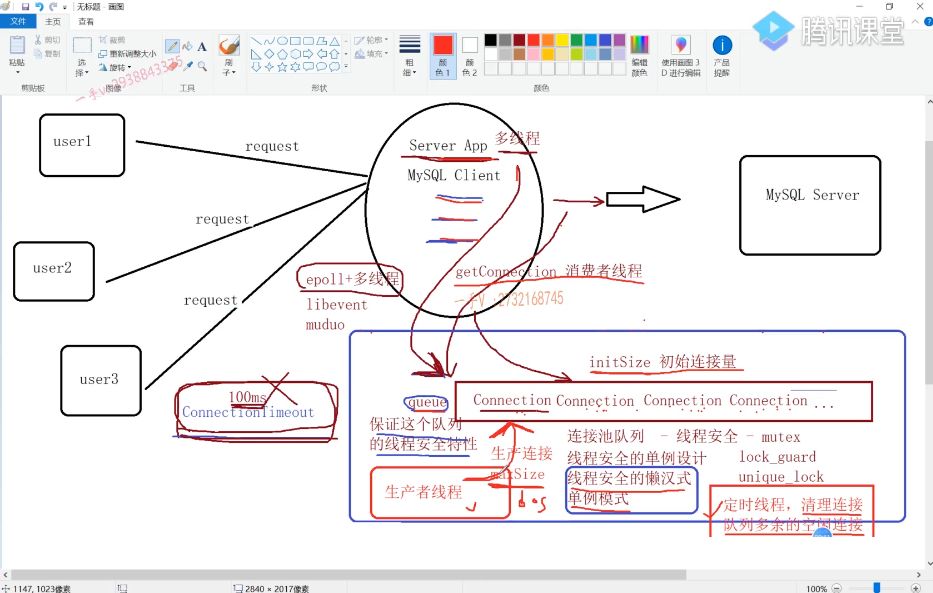
Task: Expand the 粘贴 (Paste) dropdown arrow
Action: click(17, 71)
